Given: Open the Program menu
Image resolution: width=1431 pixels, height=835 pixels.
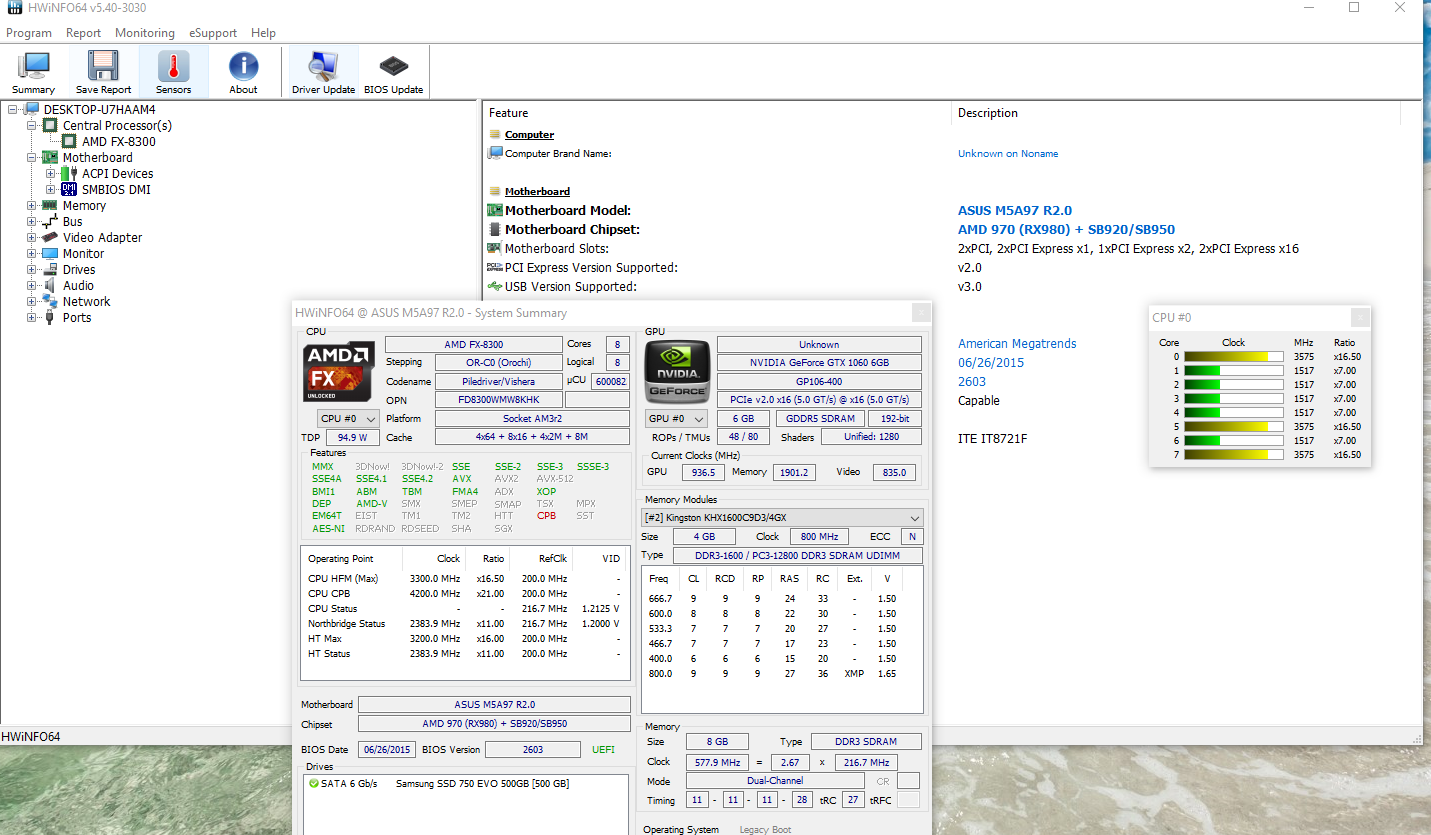Looking at the screenshot, I should 29,33.
